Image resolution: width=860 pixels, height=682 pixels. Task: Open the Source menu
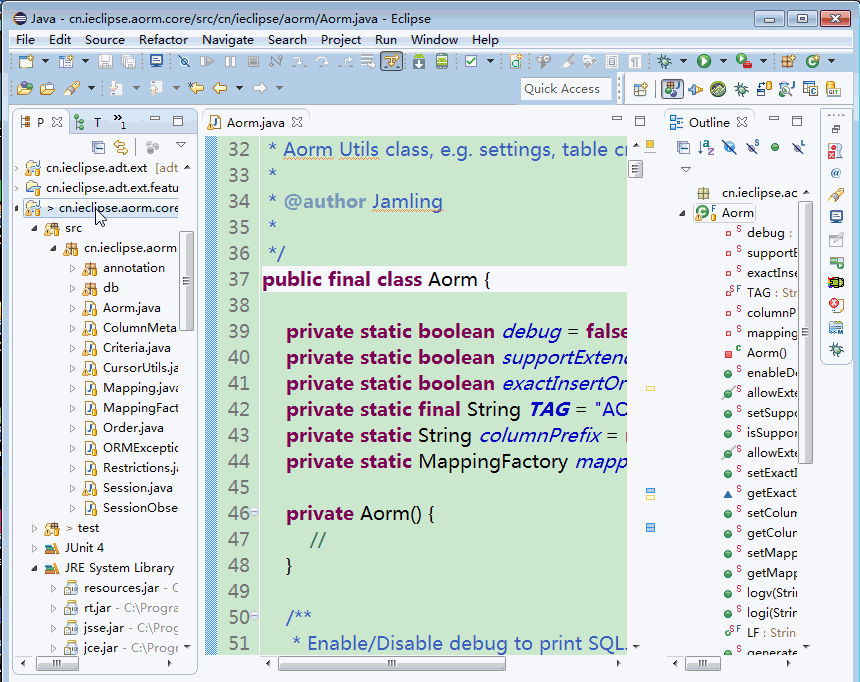click(x=105, y=40)
